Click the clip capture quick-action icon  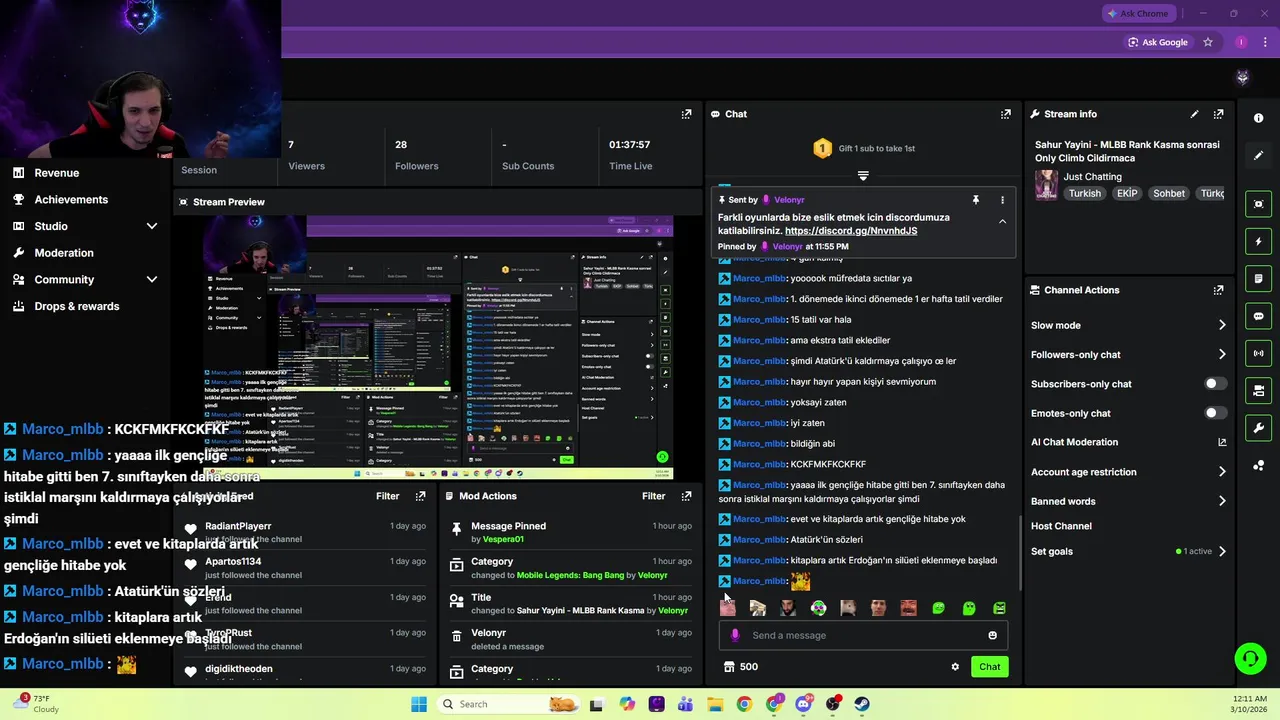click(x=1258, y=204)
